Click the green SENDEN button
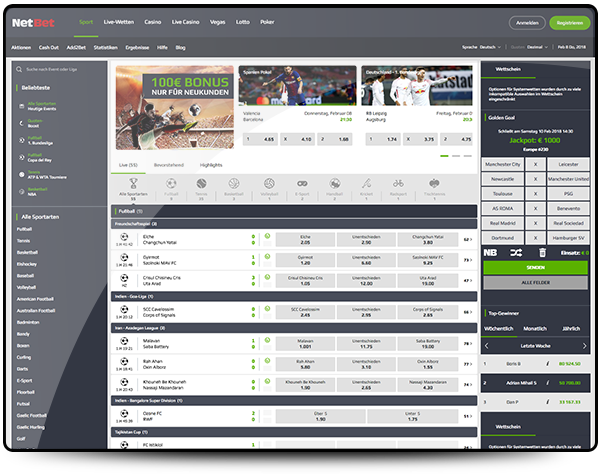 [535, 267]
